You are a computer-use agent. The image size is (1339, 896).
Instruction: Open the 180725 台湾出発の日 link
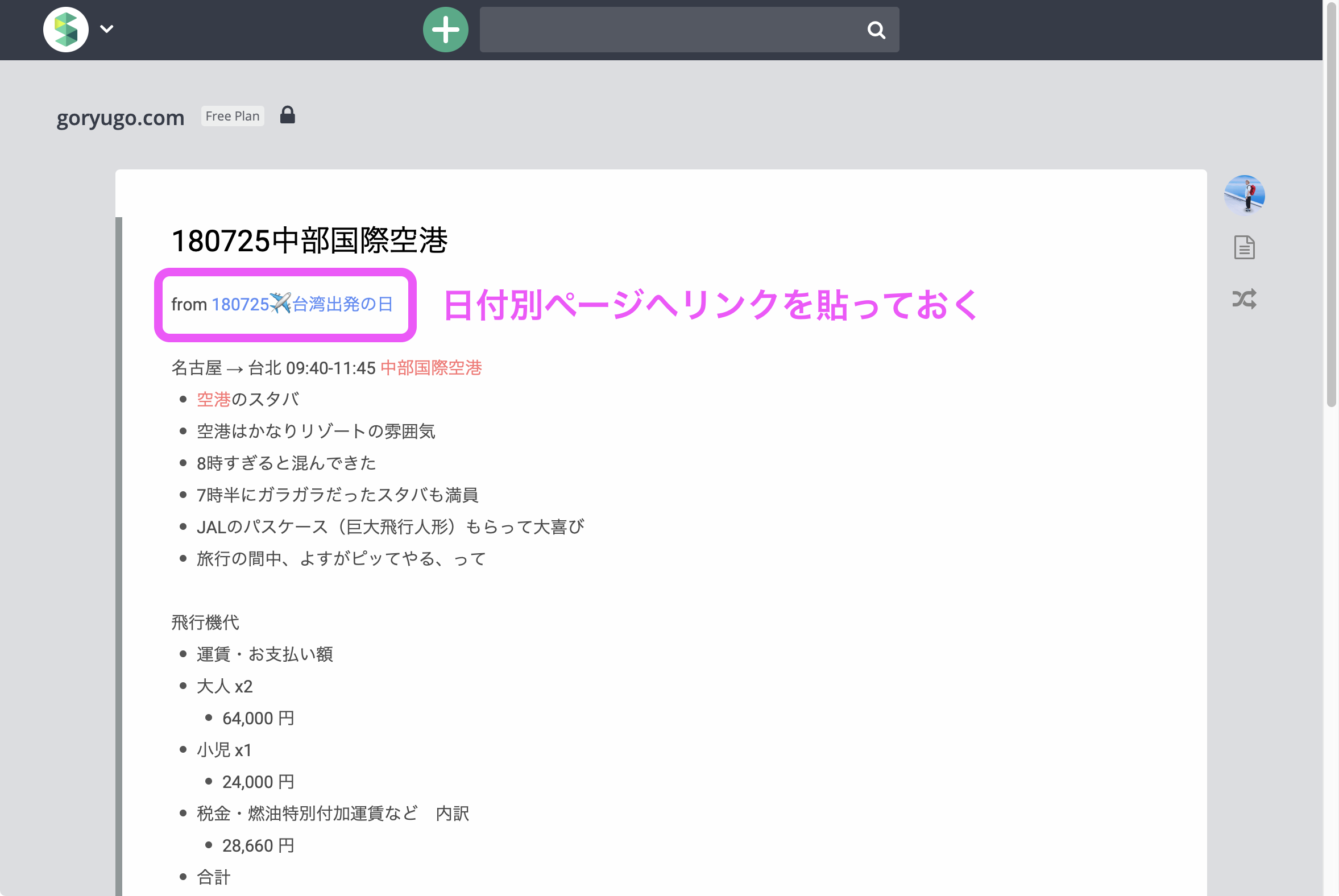pos(302,304)
